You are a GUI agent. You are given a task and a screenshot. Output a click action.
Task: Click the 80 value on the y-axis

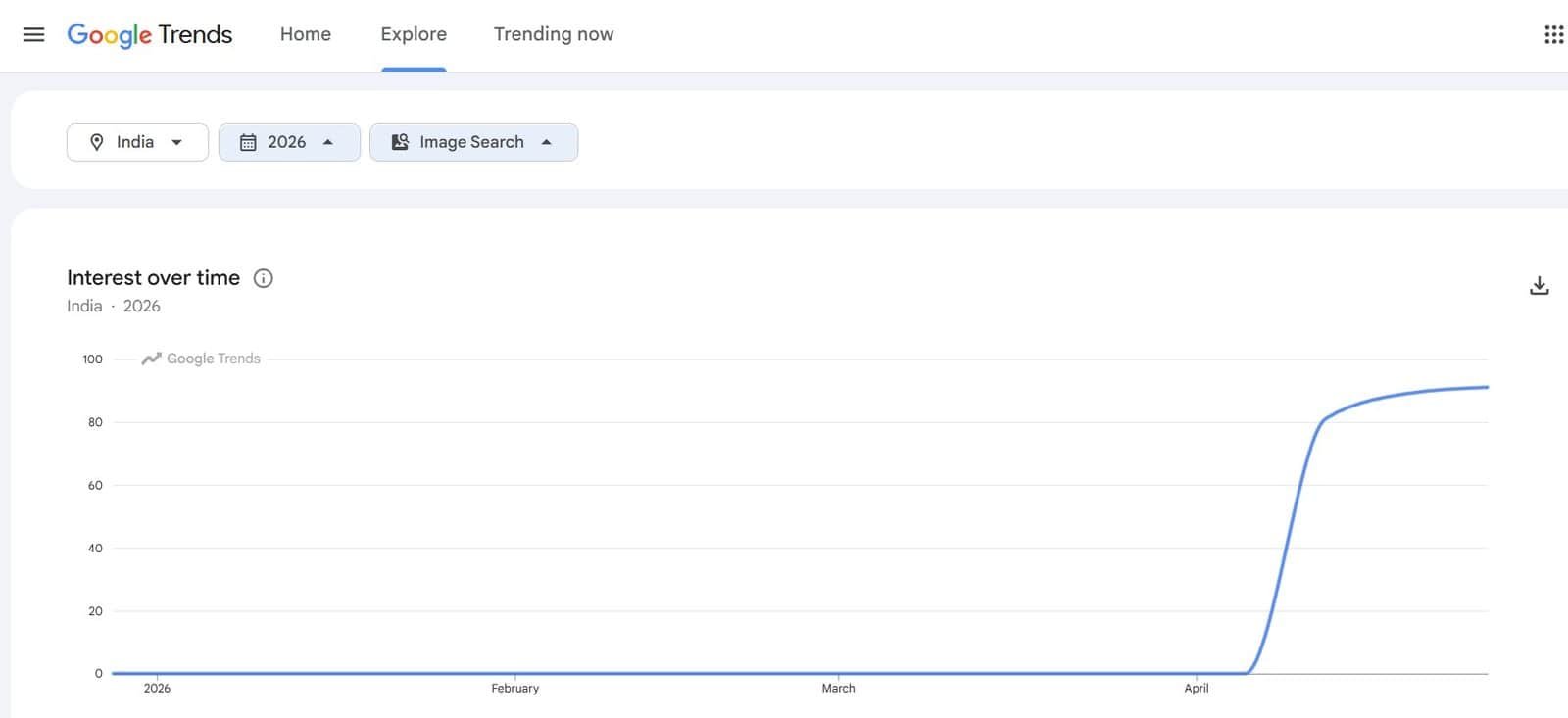(95, 422)
